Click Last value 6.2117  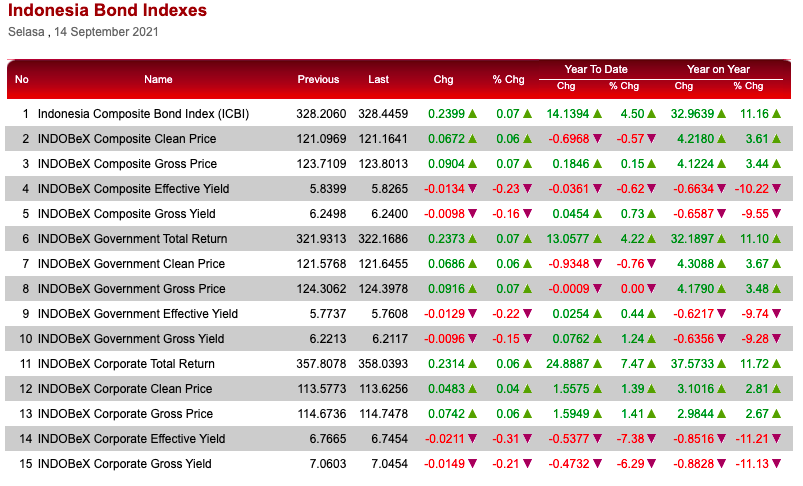coord(390,339)
